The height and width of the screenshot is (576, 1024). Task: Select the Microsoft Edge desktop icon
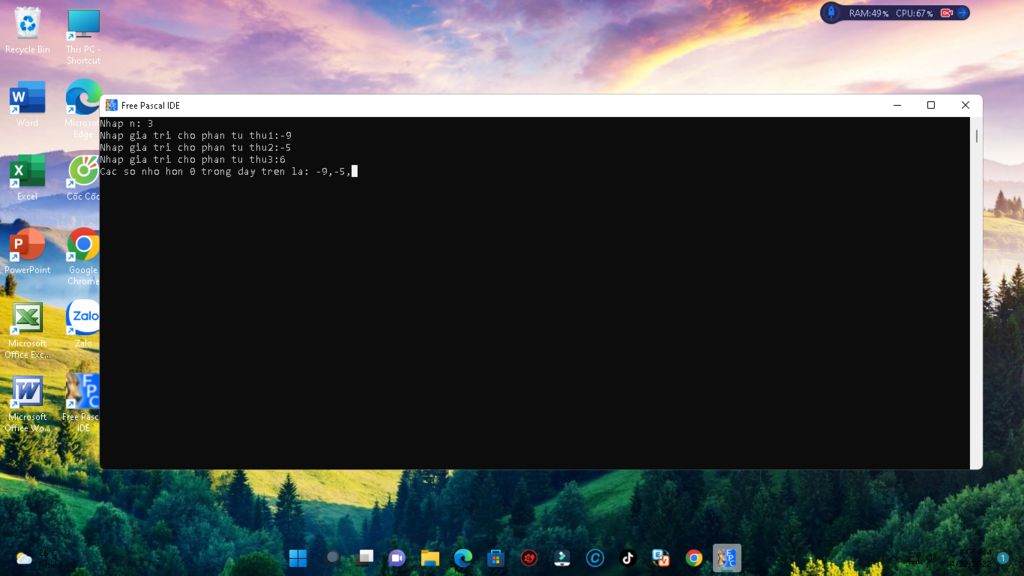(82, 108)
